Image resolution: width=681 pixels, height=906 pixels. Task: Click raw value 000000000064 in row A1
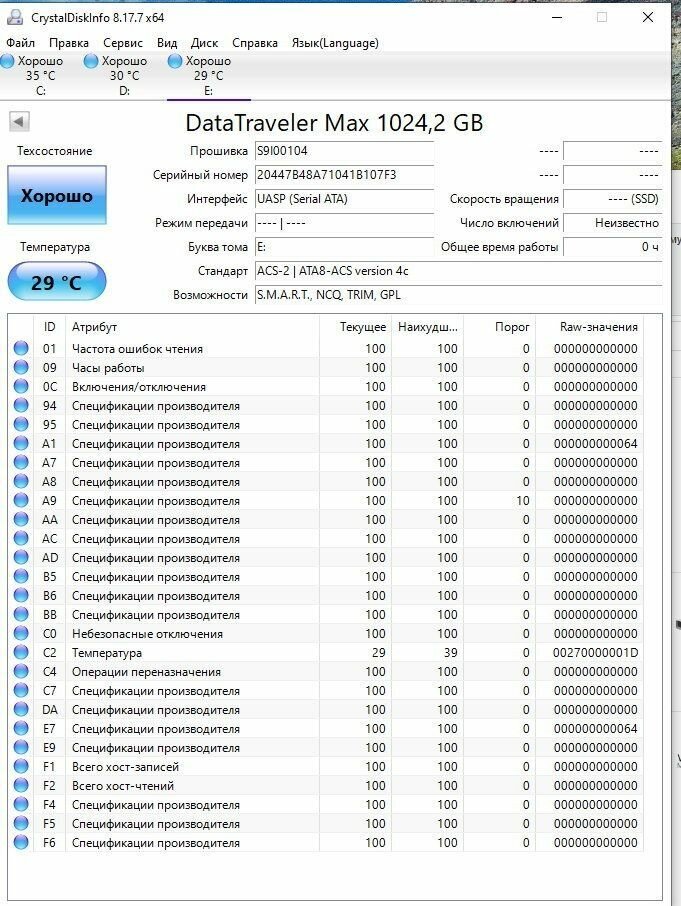[x=596, y=444]
